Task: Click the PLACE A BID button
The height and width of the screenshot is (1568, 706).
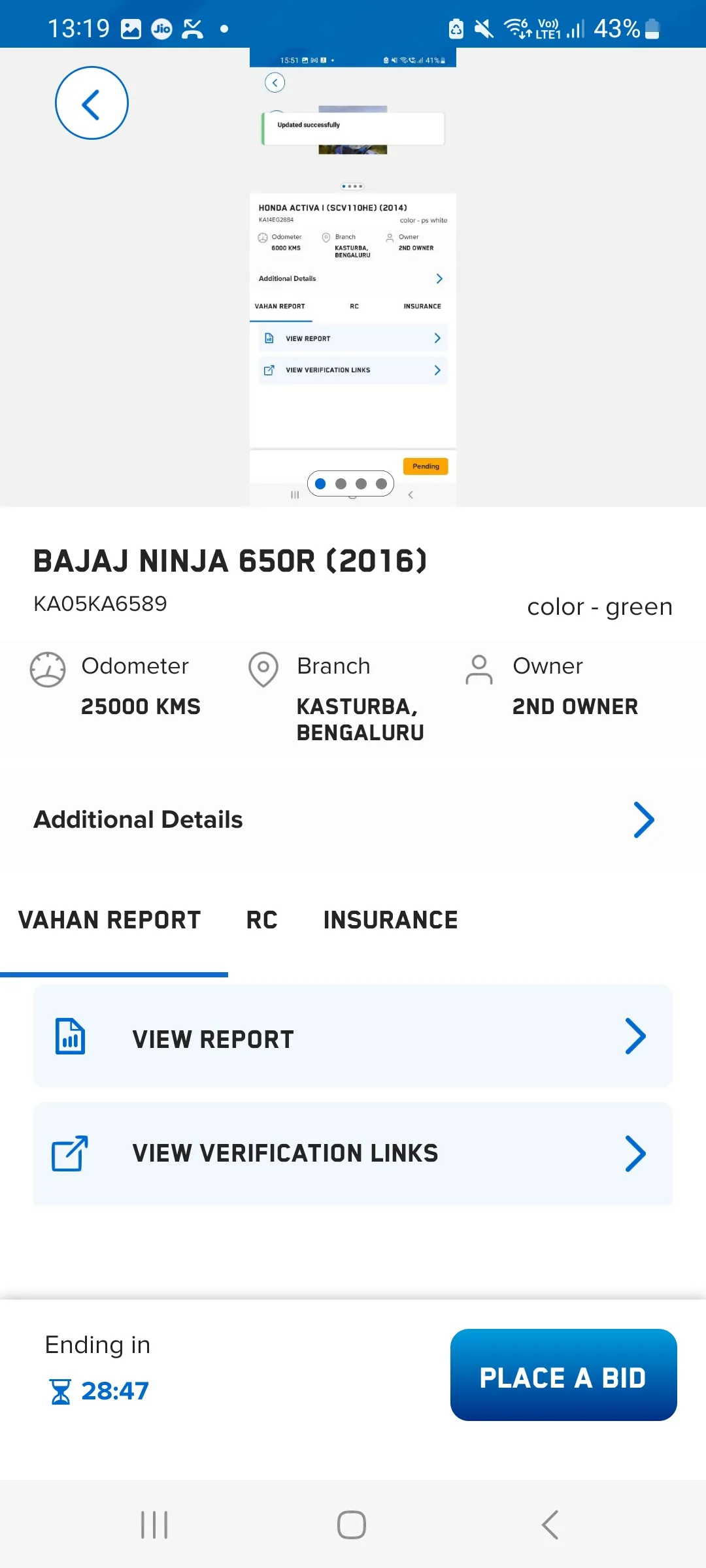Action: [x=563, y=1375]
